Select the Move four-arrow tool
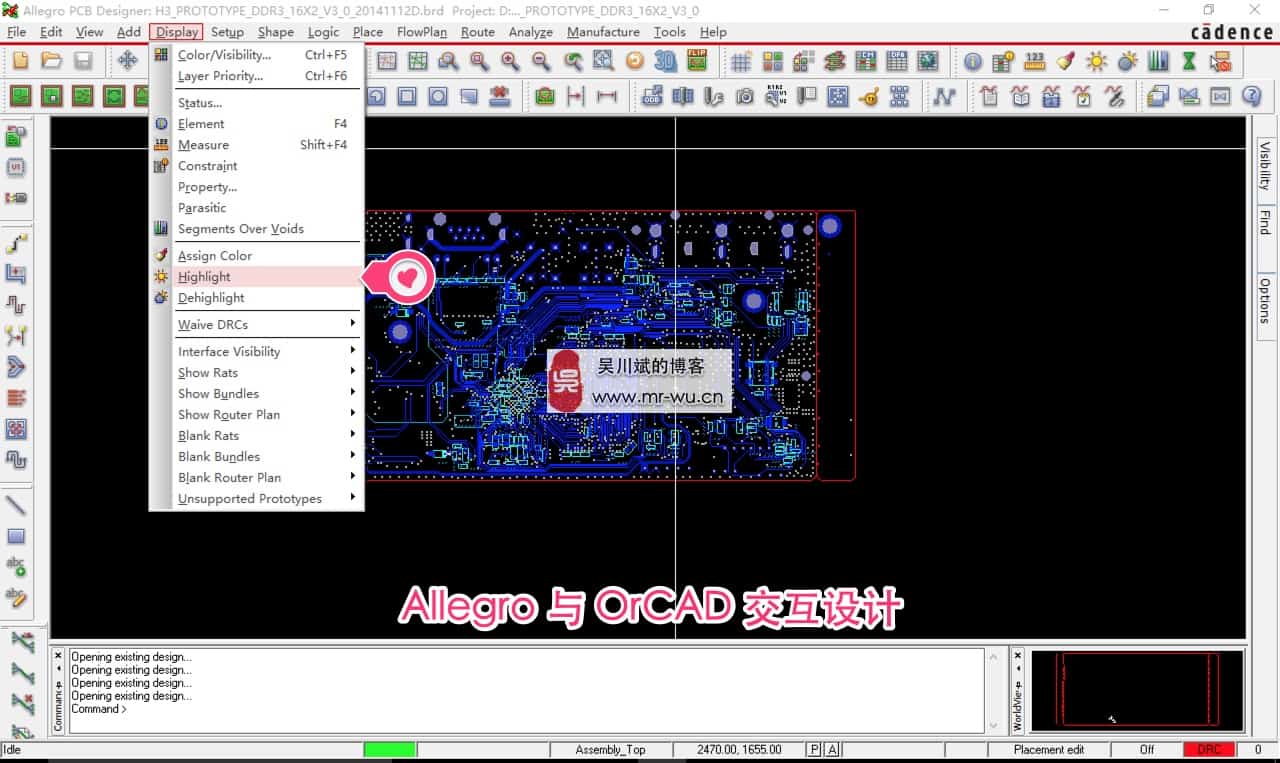The width and height of the screenshot is (1280, 763). (128, 61)
